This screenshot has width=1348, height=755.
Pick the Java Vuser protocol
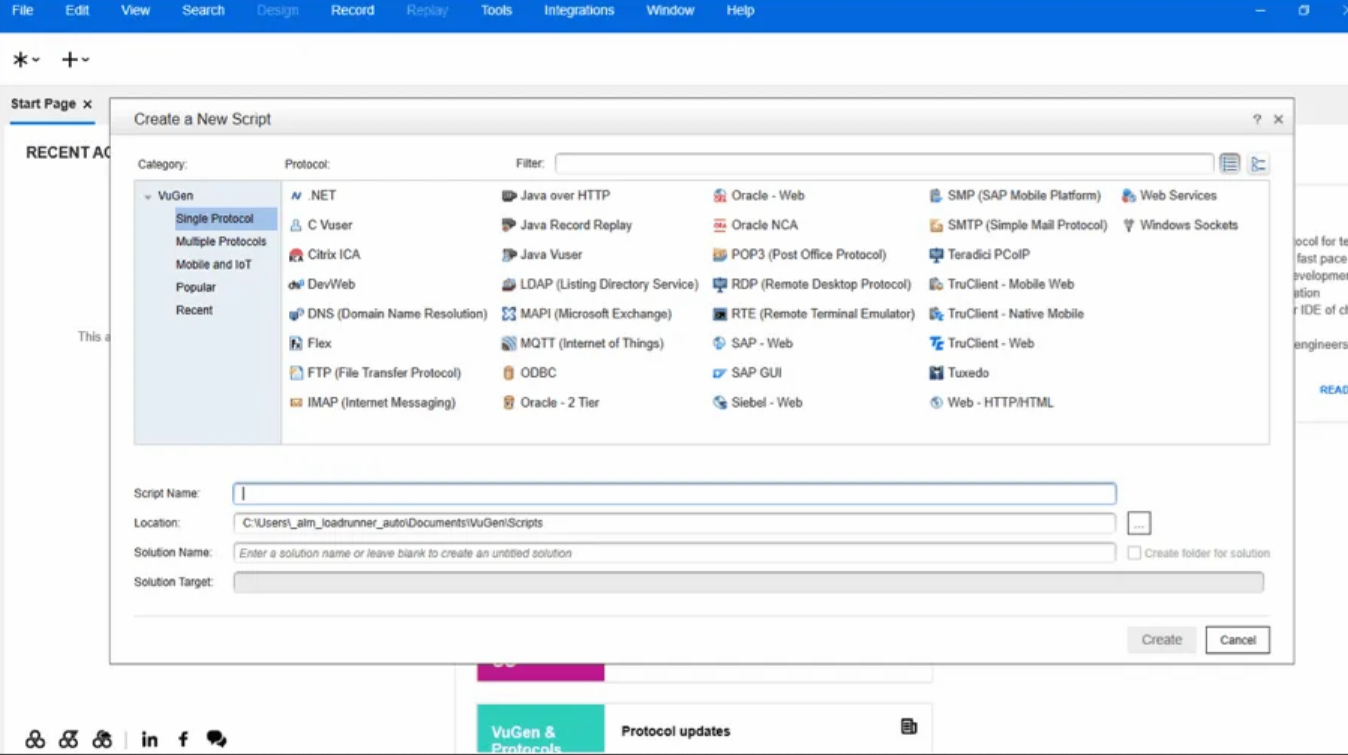(542, 255)
